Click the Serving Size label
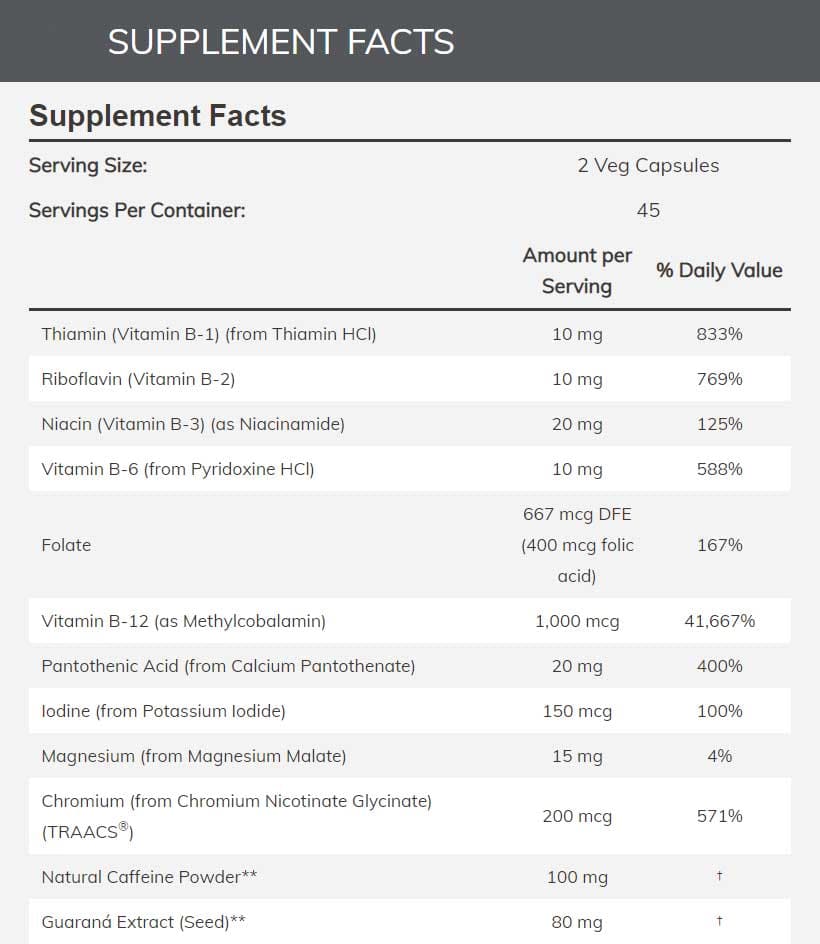Screen dimensions: 820x944 tap(88, 165)
